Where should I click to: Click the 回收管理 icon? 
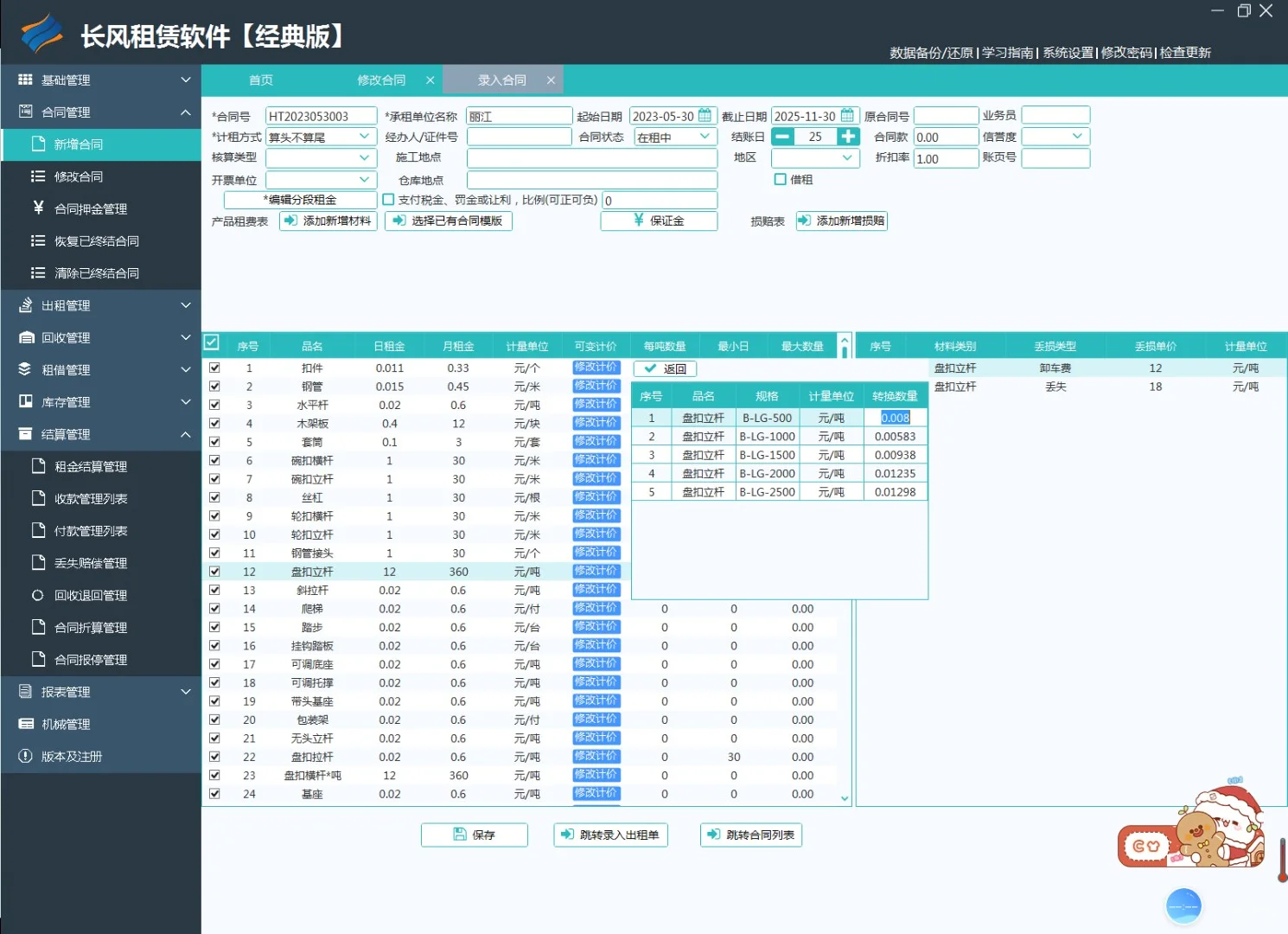pos(26,337)
